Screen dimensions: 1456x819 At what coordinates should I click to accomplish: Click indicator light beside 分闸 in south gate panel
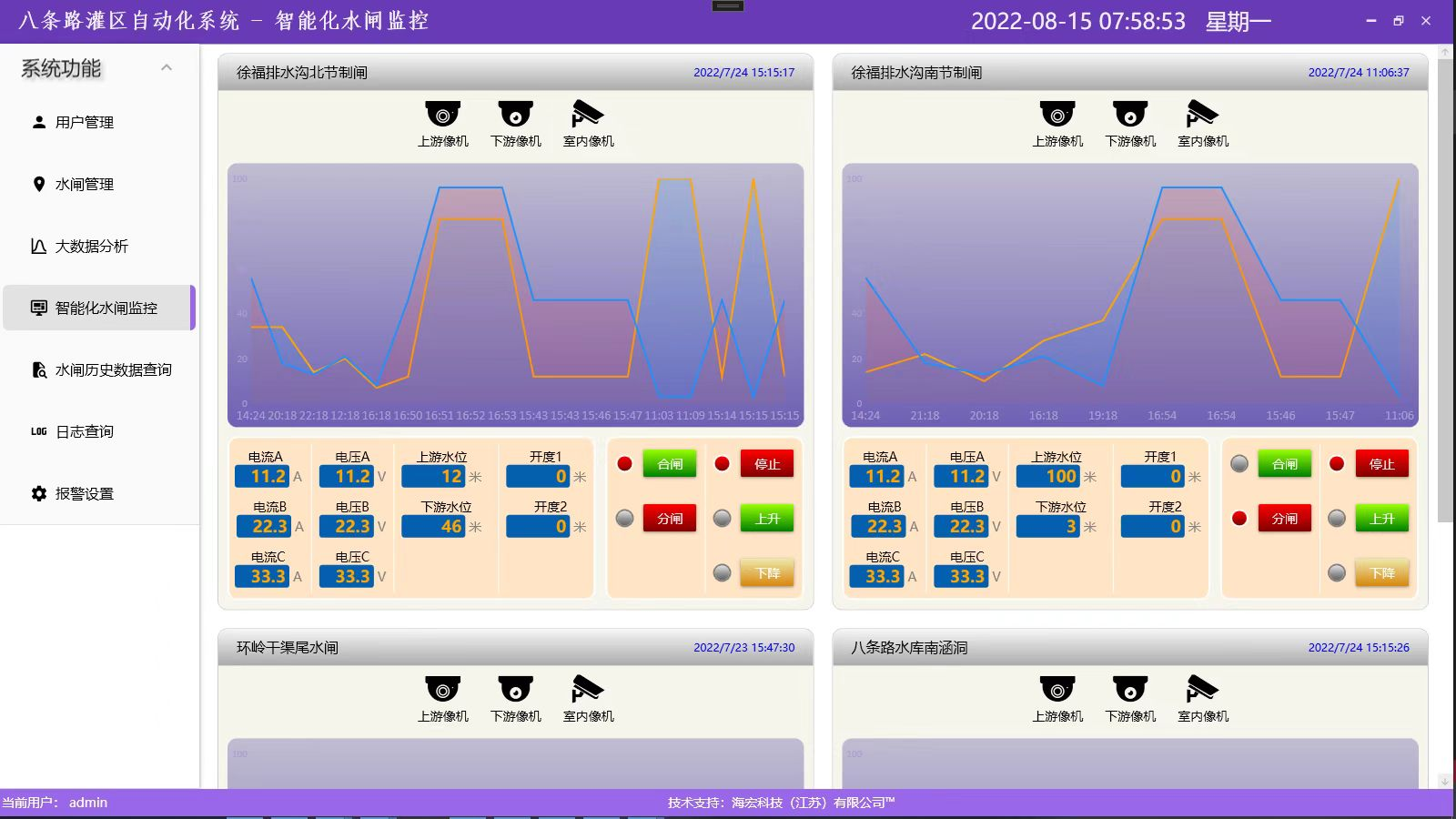click(x=1239, y=519)
